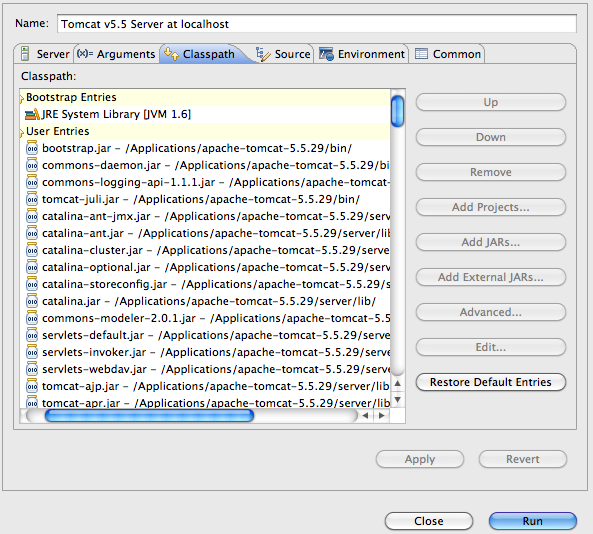The image size is (593, 534).
Task: Click the Name input field
Action: tap(317, 24)
